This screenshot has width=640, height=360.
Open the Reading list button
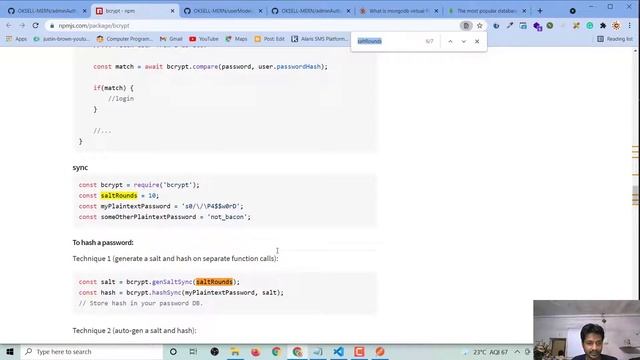[615, 39]
